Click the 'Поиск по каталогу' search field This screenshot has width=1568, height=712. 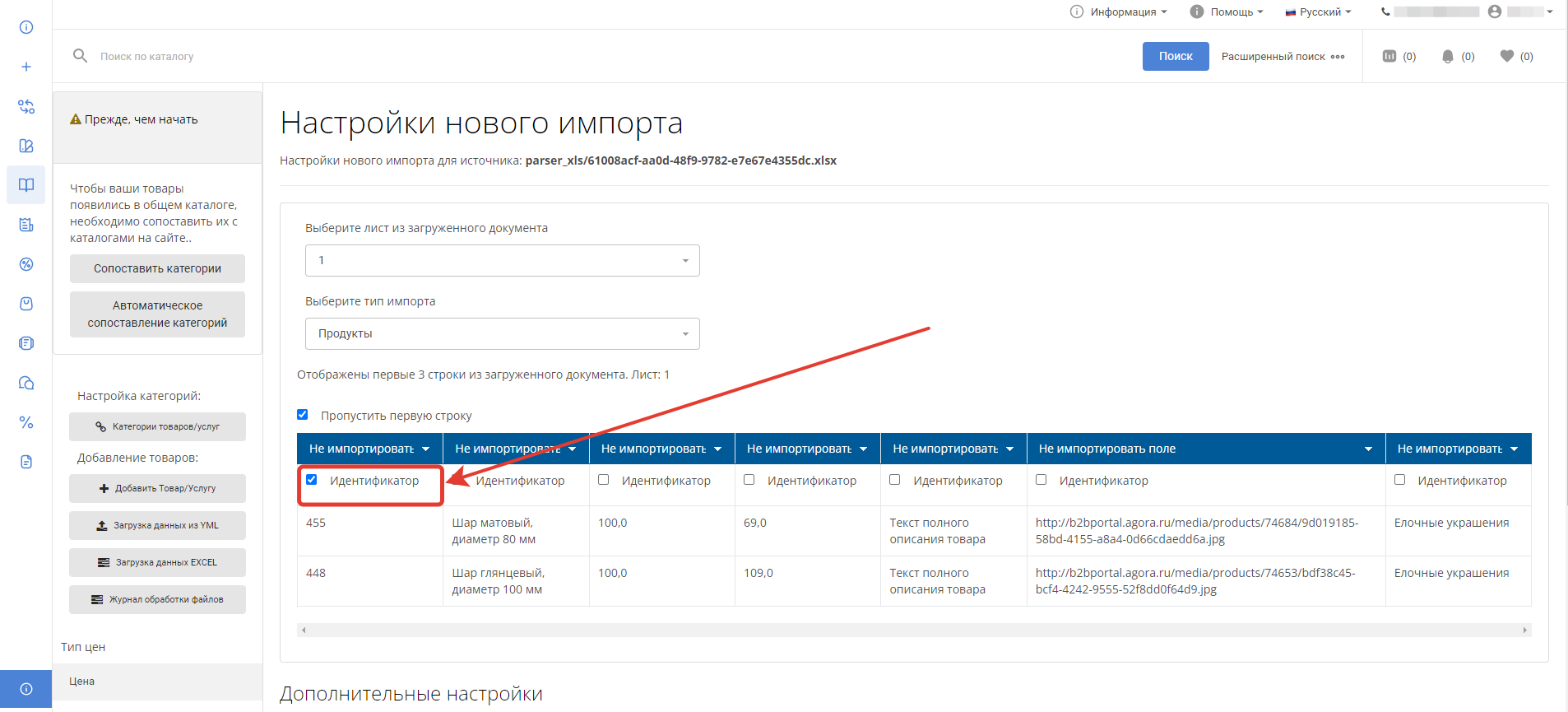coord(329,56)
